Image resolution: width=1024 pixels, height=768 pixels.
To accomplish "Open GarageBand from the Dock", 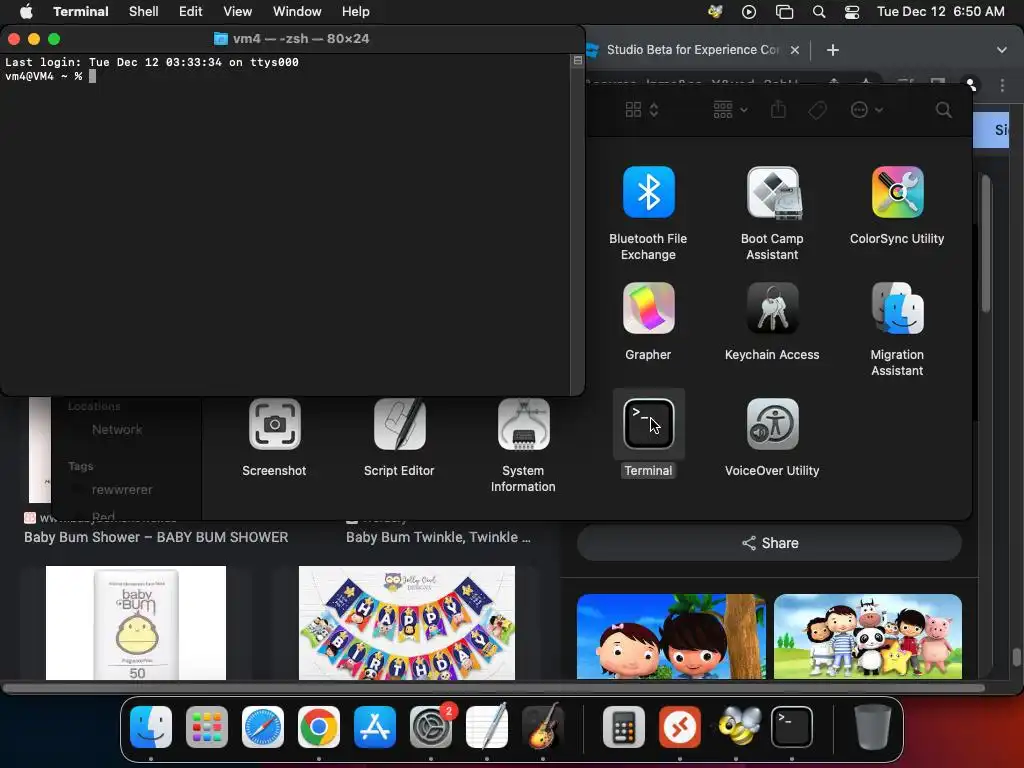I will 543,727.
